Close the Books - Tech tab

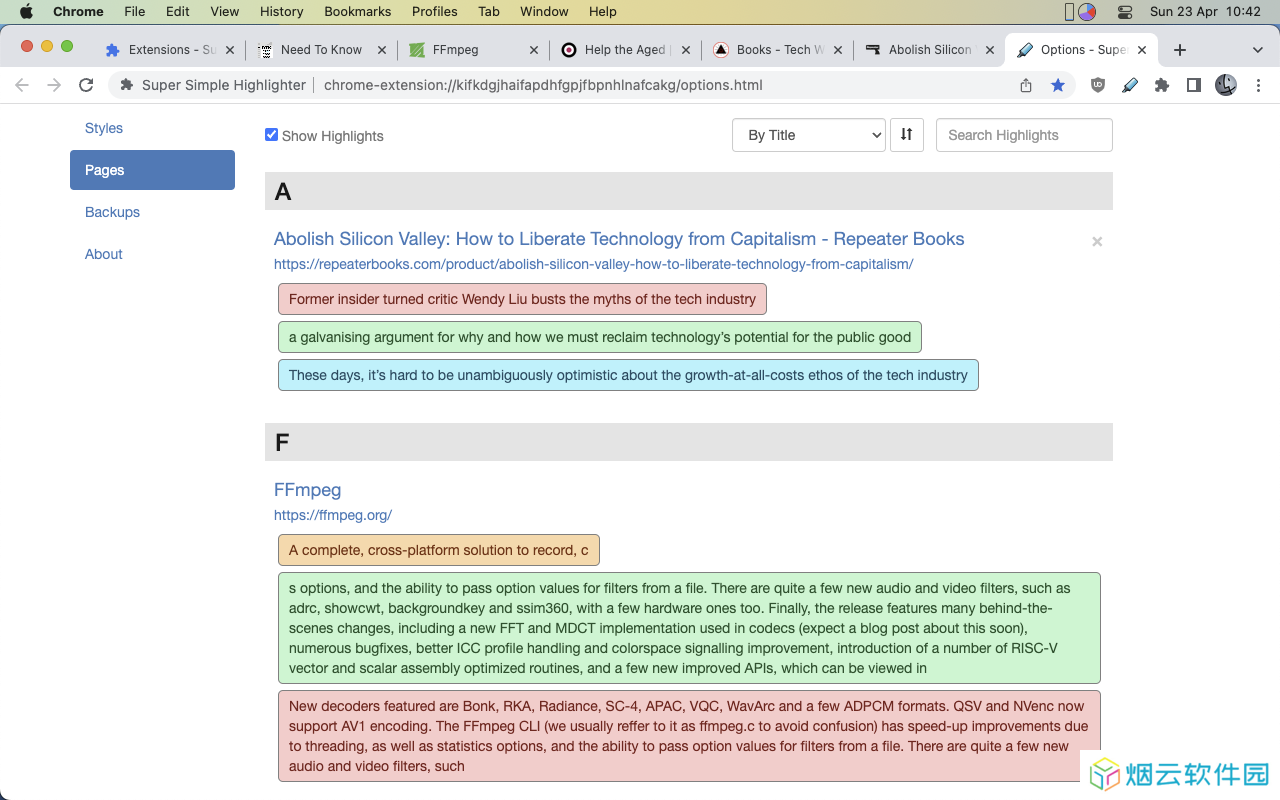838,50
